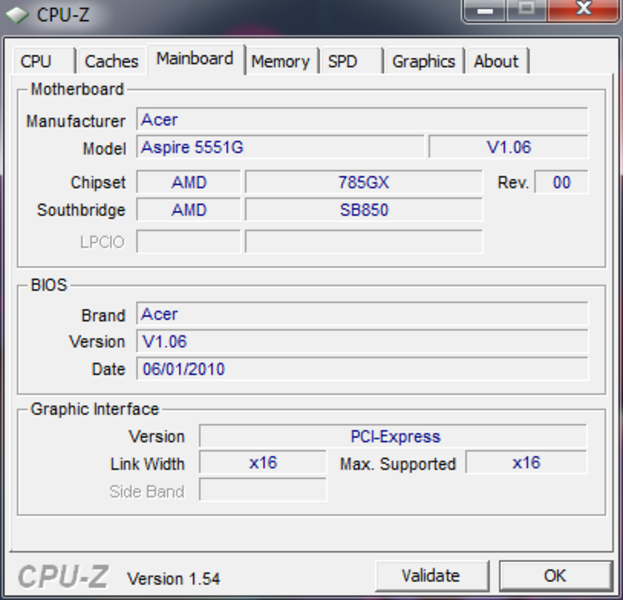Screen dimensions: 623x600
Task: Click the BIOS Date label
Action: [108, 369]
